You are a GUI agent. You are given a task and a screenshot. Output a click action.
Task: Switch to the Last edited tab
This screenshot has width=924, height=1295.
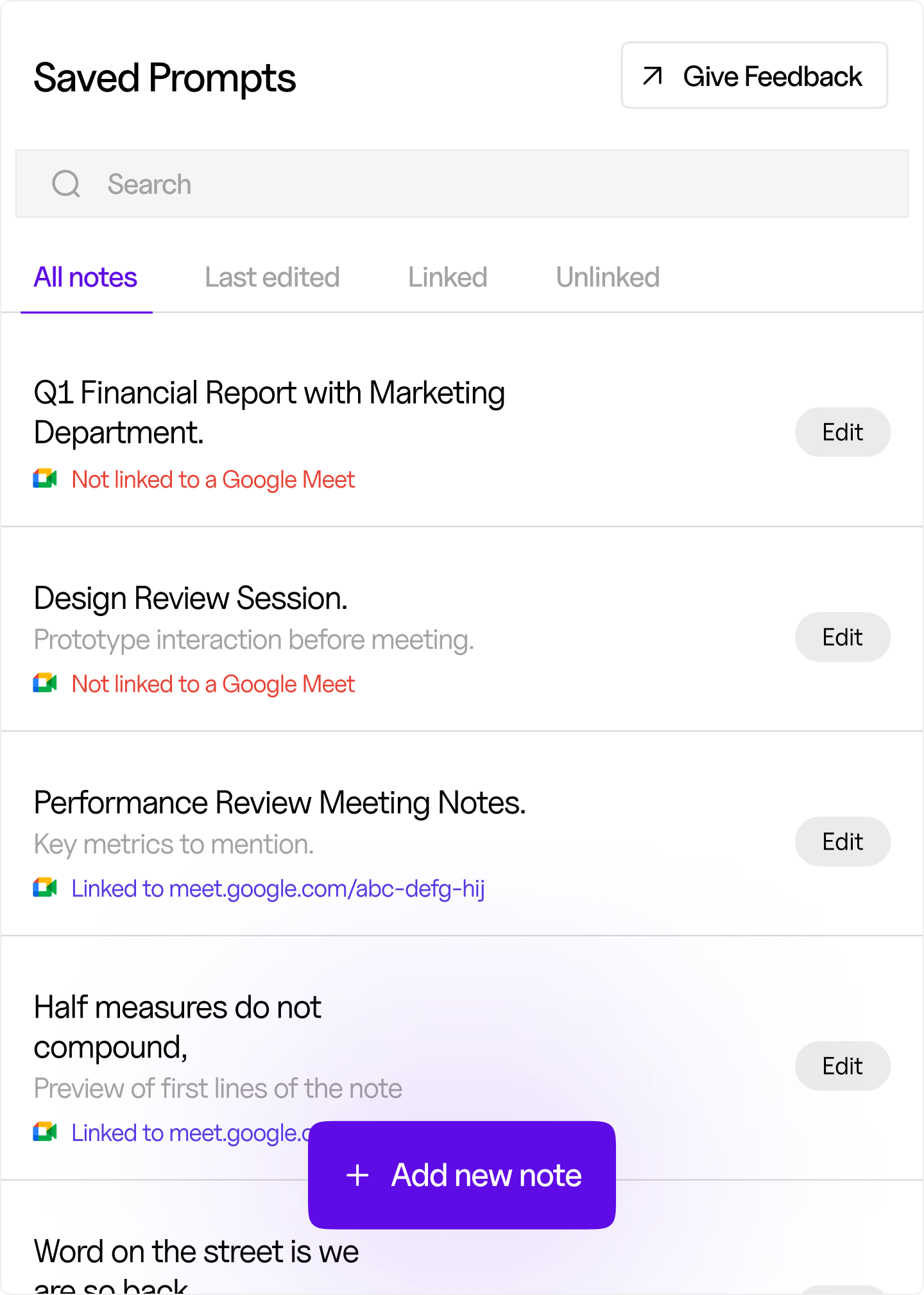(271, 277)
